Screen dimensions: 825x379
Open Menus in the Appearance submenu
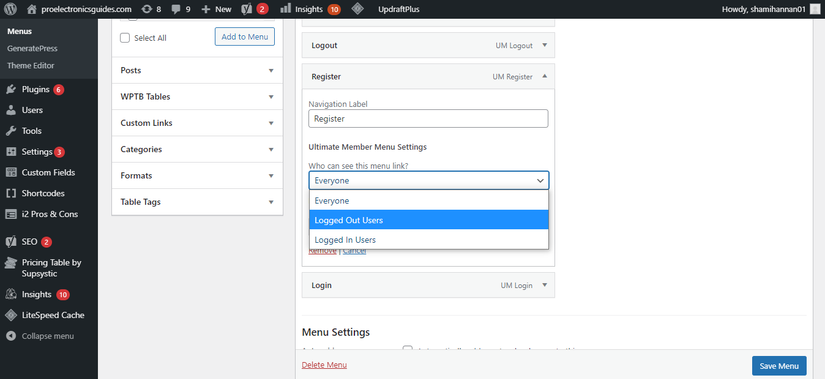19,32
